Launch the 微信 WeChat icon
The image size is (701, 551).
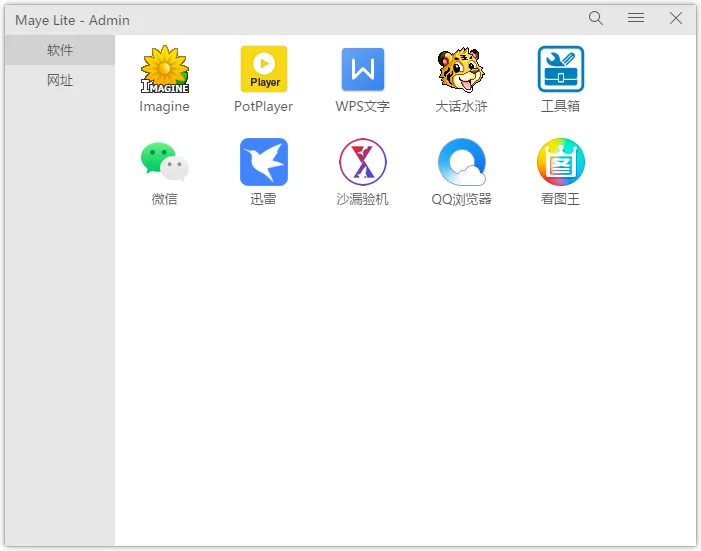pos(165,161)
